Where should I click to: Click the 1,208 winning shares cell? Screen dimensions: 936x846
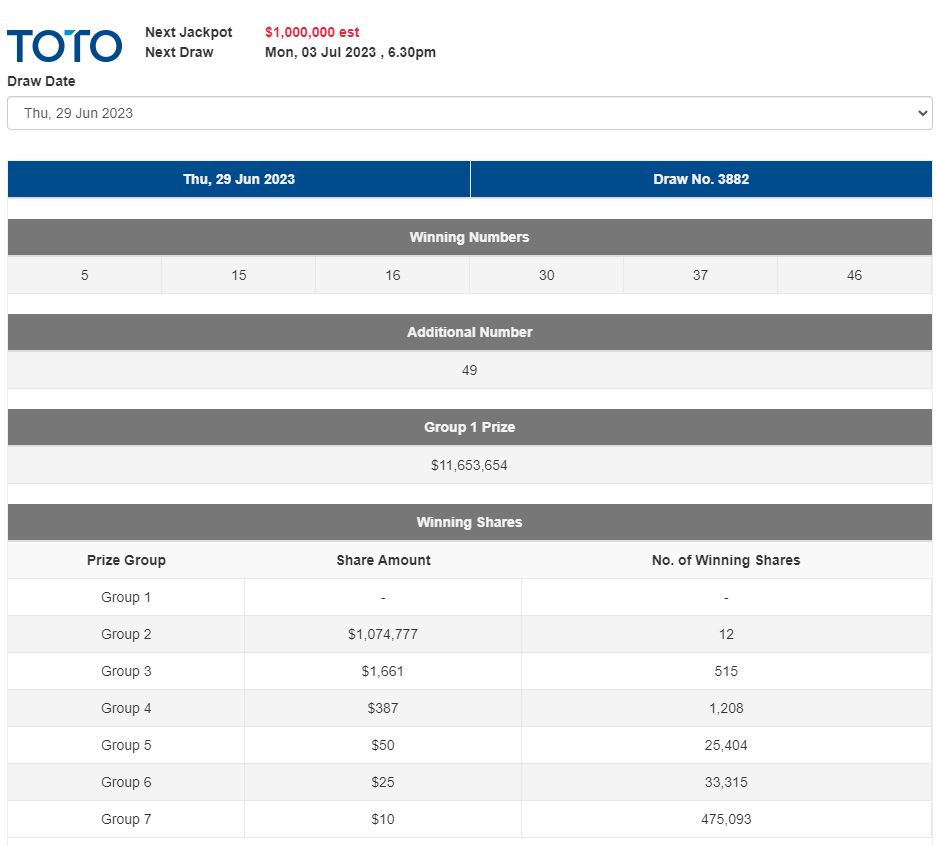click(x=726, y=708)
